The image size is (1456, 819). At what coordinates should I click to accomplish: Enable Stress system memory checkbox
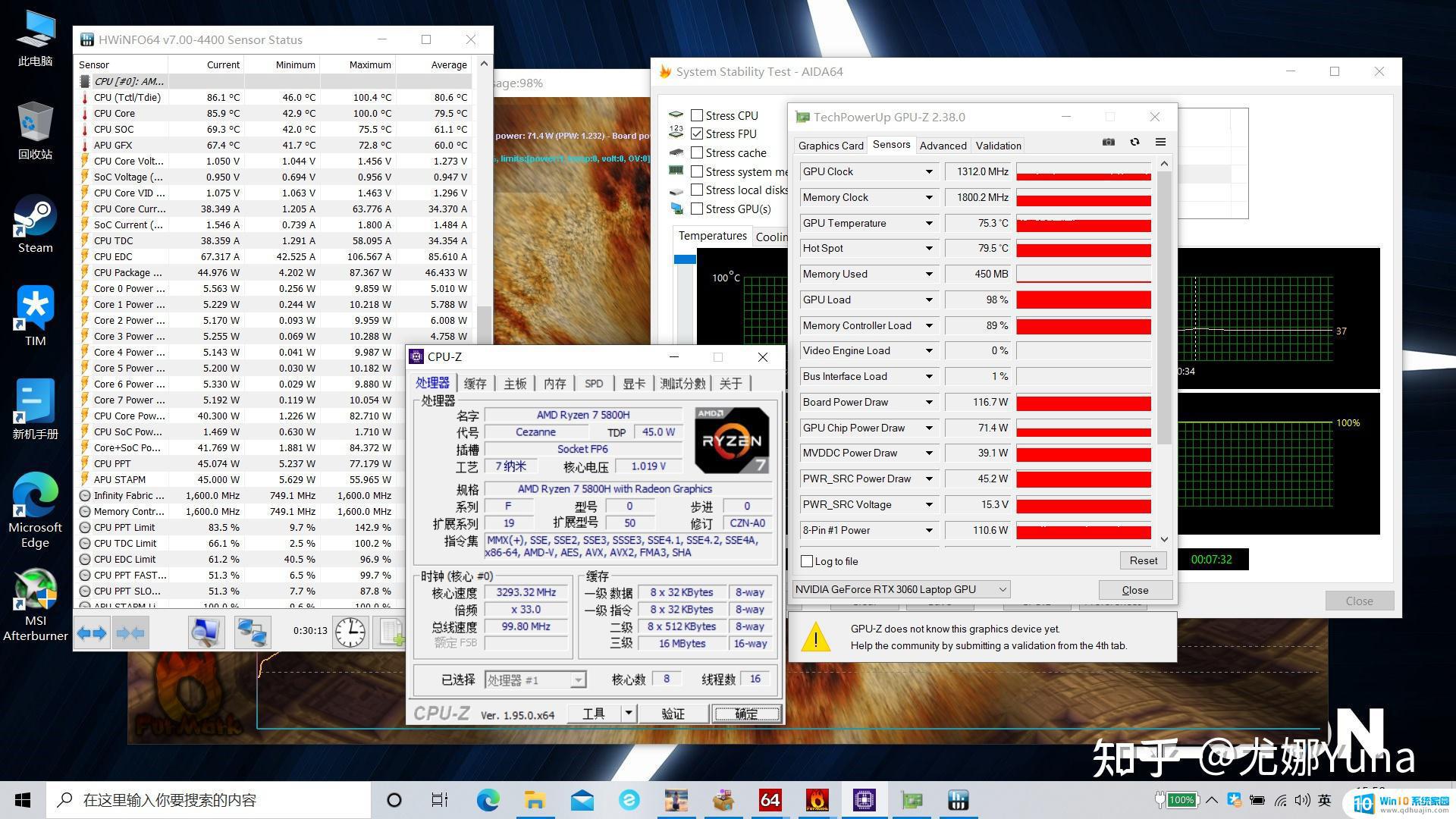[696, 171]
